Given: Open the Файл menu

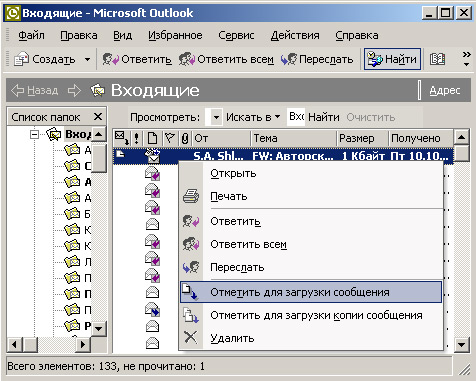Looking at the screenshot, I should 31,35.
